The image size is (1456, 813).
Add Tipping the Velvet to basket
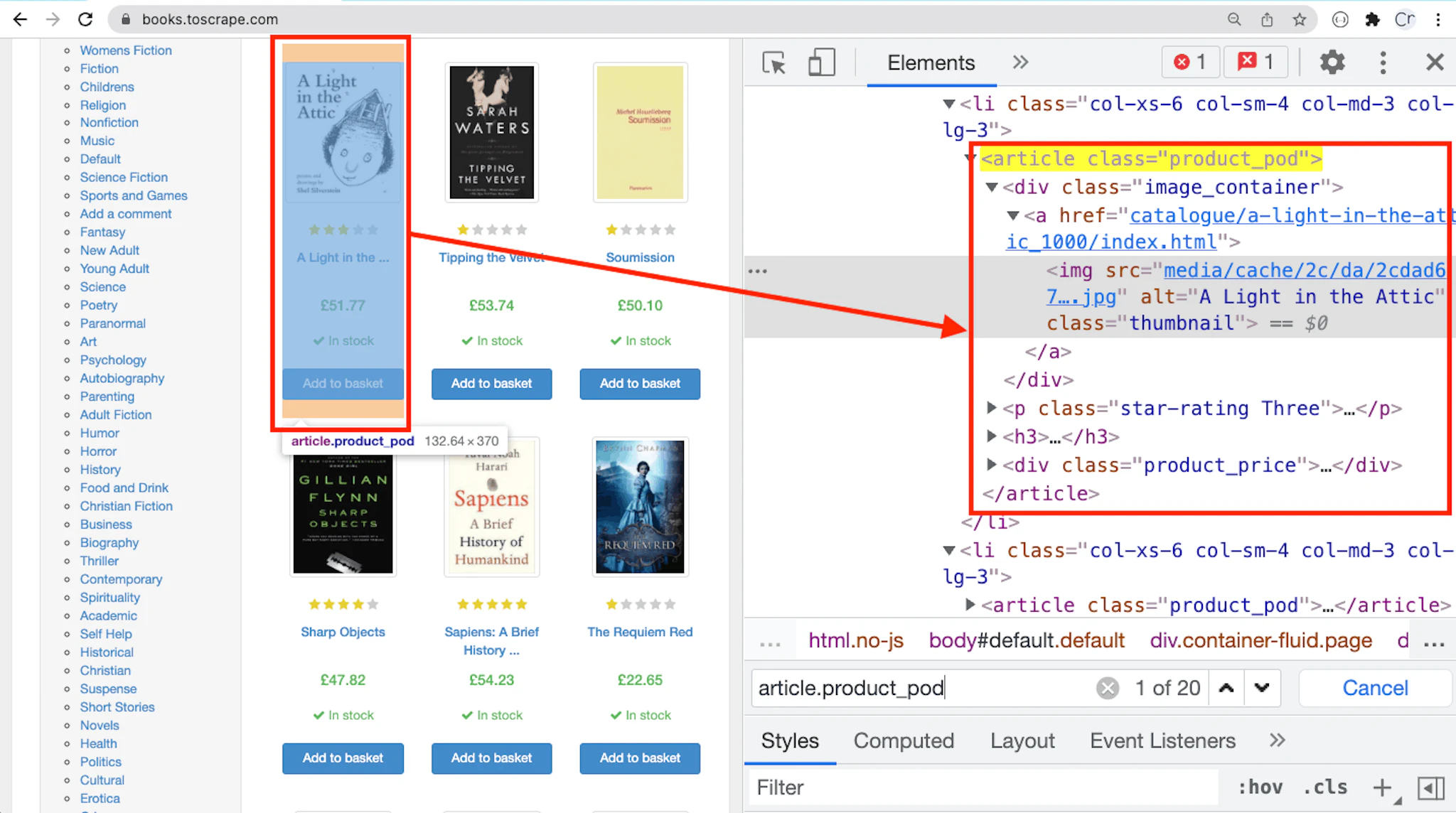[x=491, y=384]
